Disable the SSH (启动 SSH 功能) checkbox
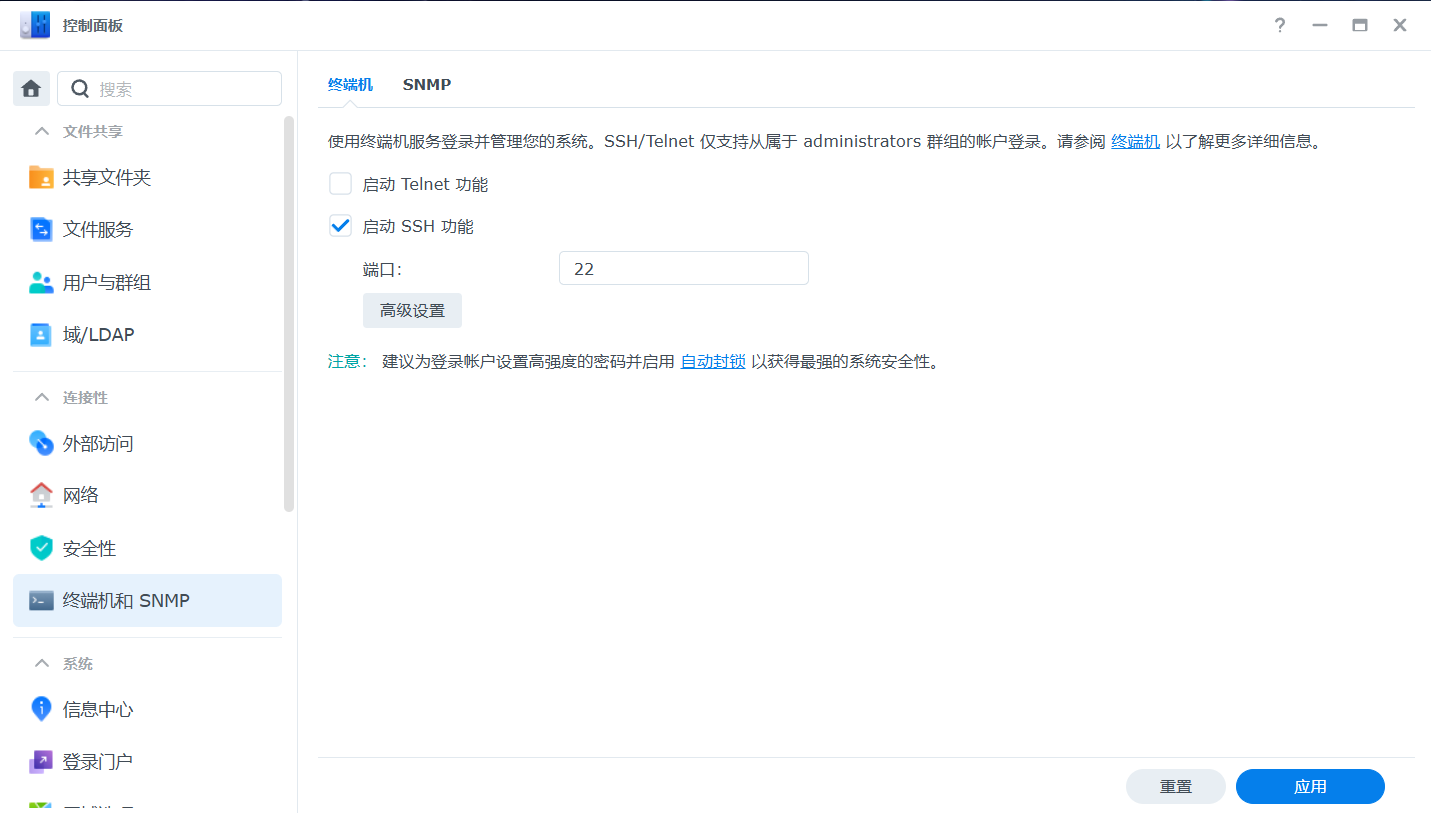The width and height of the screenshot is (1431, 813). click(x=341, y=226)
